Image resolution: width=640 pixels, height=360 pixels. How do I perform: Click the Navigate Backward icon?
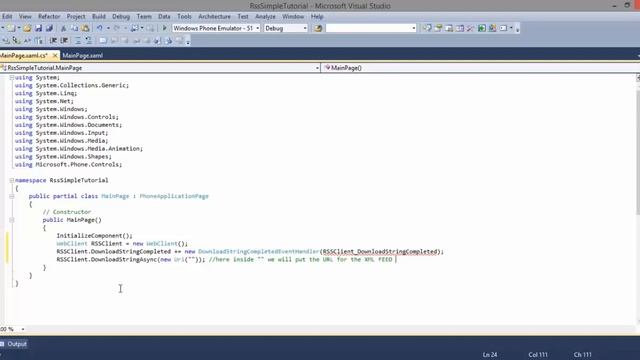coord(134,28)
